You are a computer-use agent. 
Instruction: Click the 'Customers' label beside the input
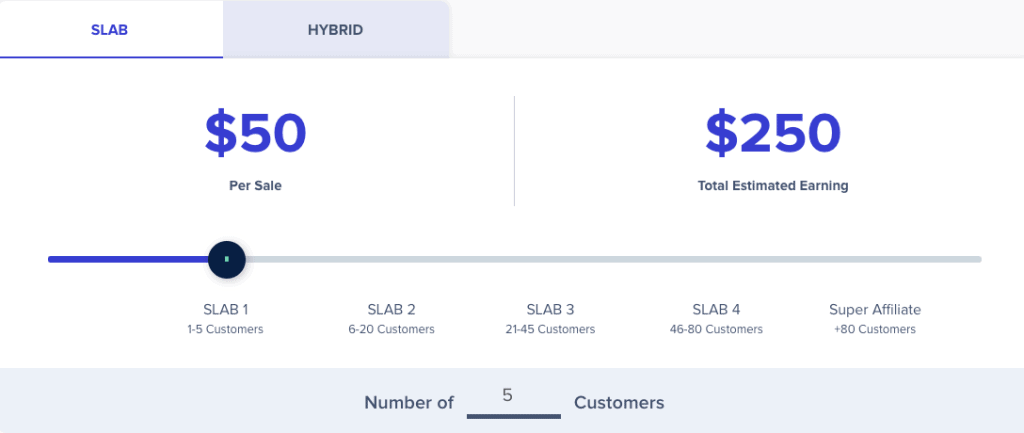pos(619,402)
